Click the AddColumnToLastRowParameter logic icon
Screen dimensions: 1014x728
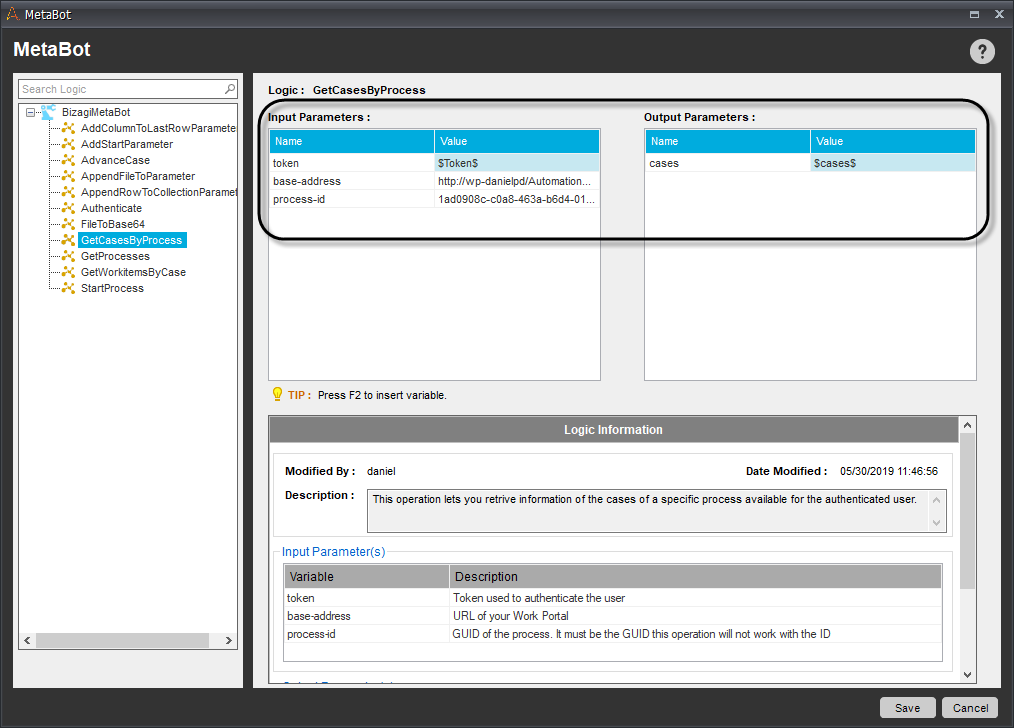point(68,128)
